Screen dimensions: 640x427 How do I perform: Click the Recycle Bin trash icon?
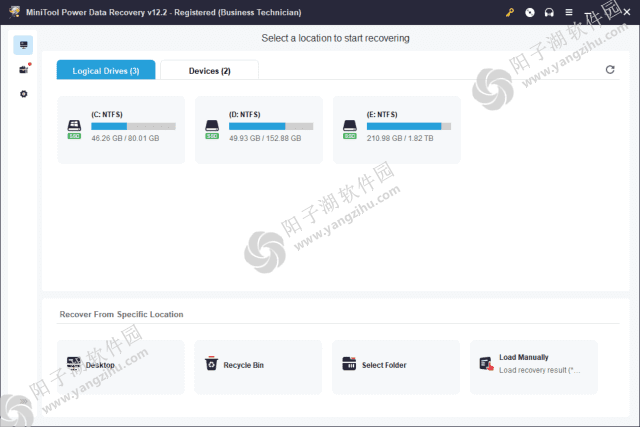pyautogui.click(x=211, y=363)
